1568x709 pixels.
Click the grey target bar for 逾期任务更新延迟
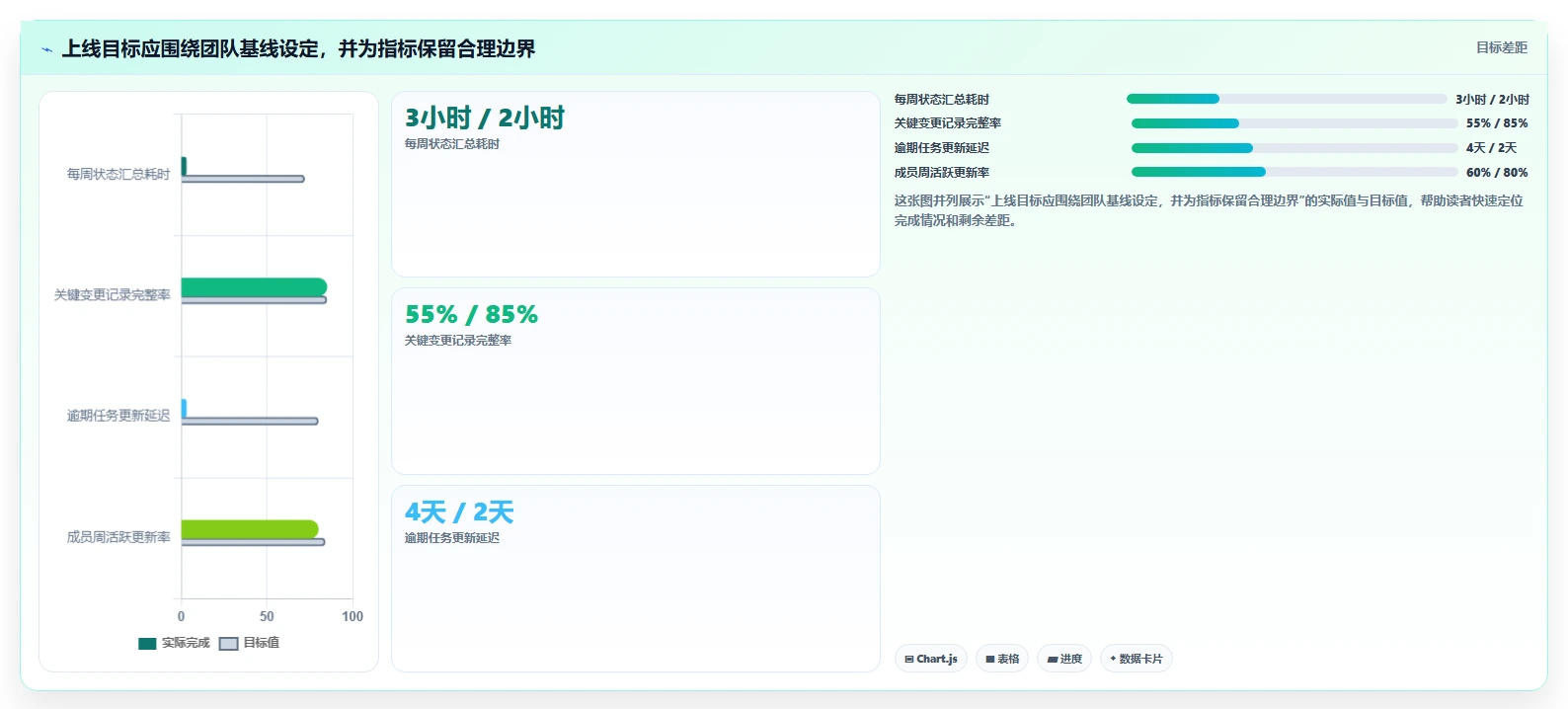pos(250,421)
